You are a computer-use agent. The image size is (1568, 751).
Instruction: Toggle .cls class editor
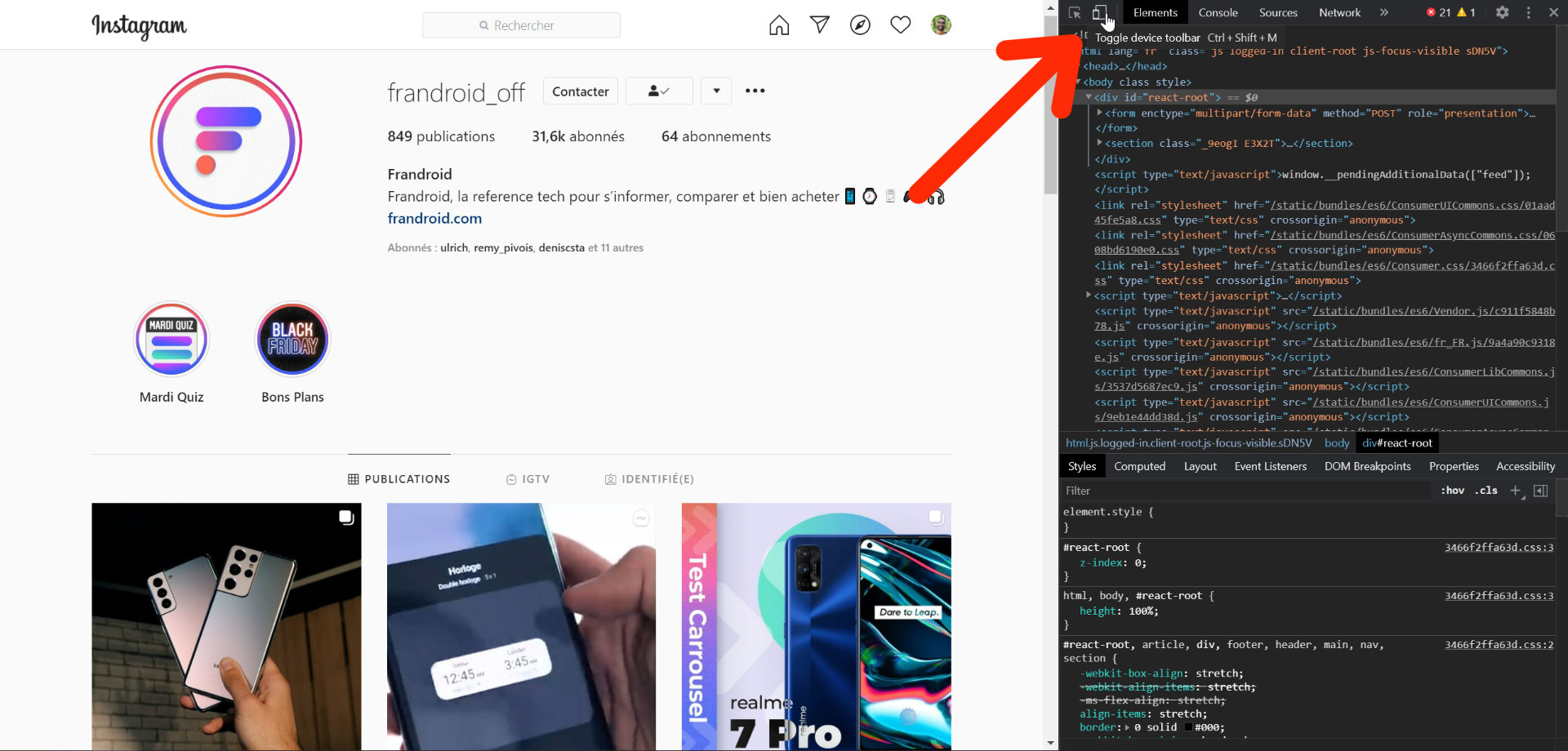click(1486, 491)
